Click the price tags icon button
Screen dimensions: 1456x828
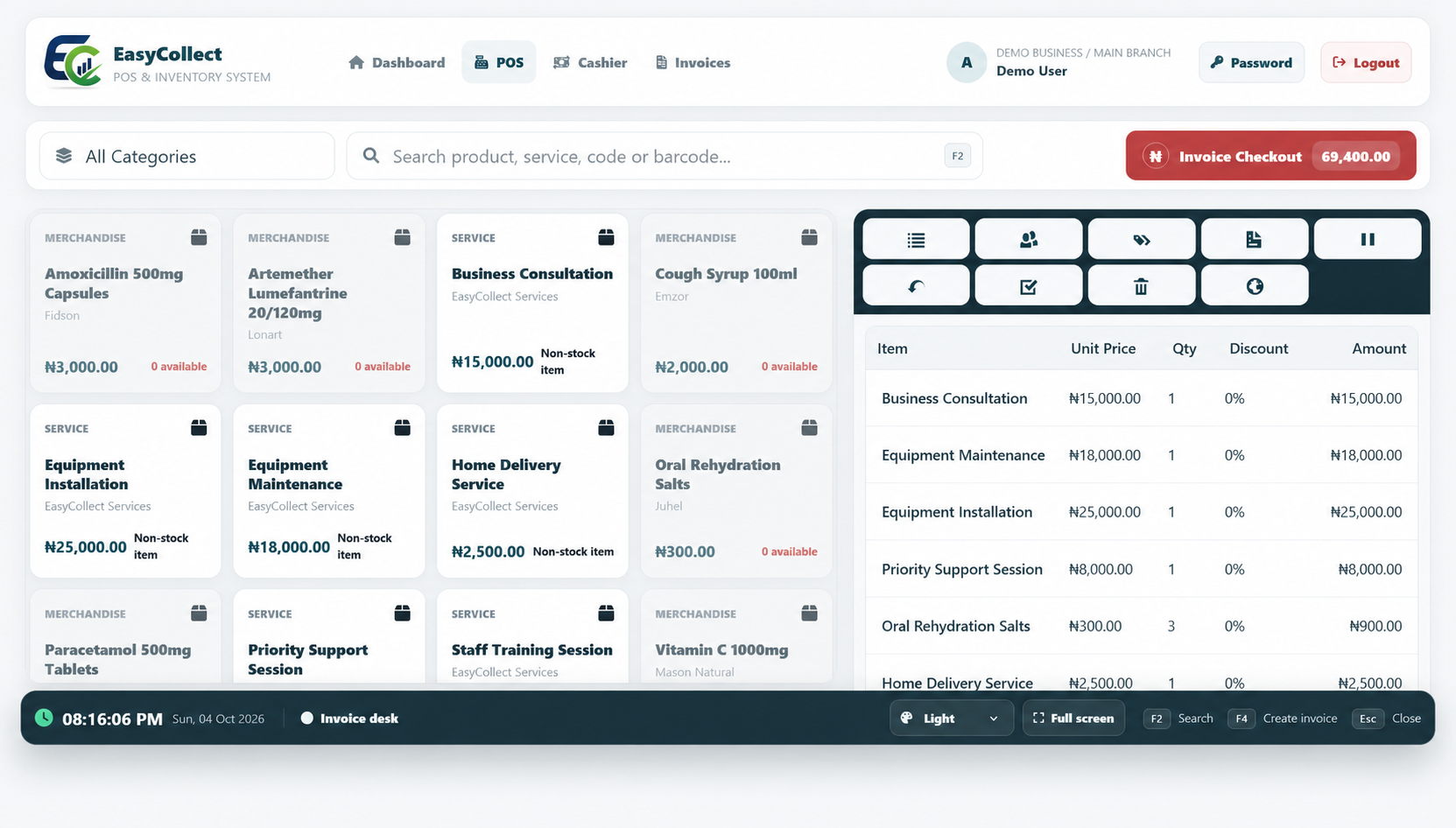tap(1142, 239)
